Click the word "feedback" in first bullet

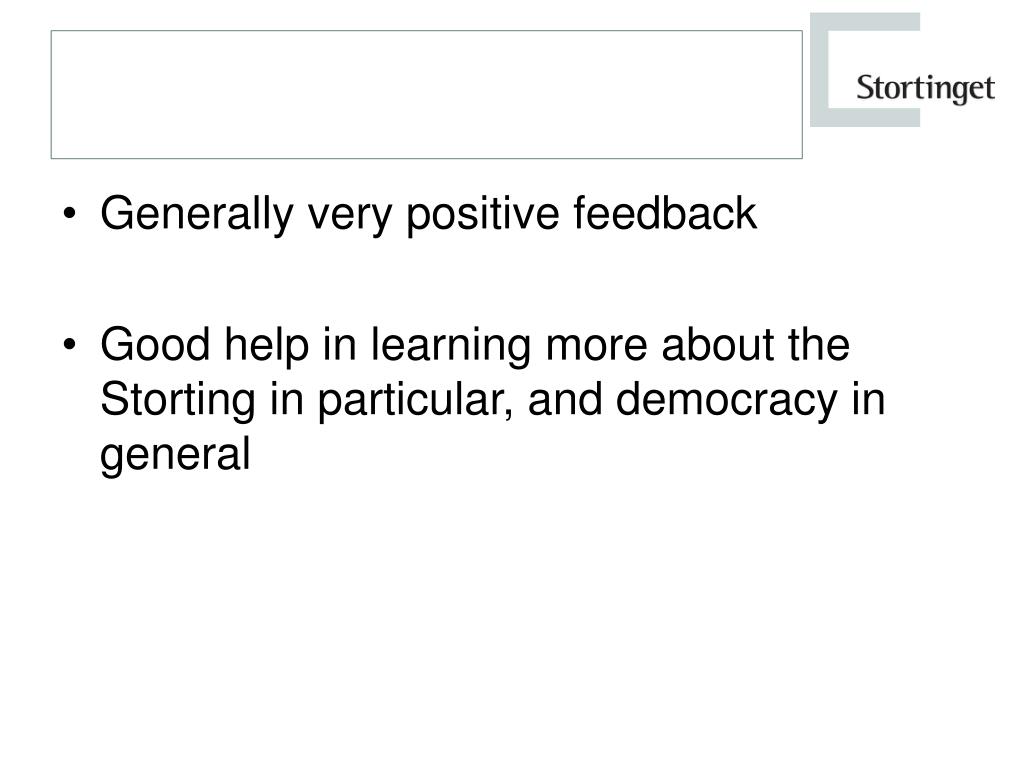665,213
